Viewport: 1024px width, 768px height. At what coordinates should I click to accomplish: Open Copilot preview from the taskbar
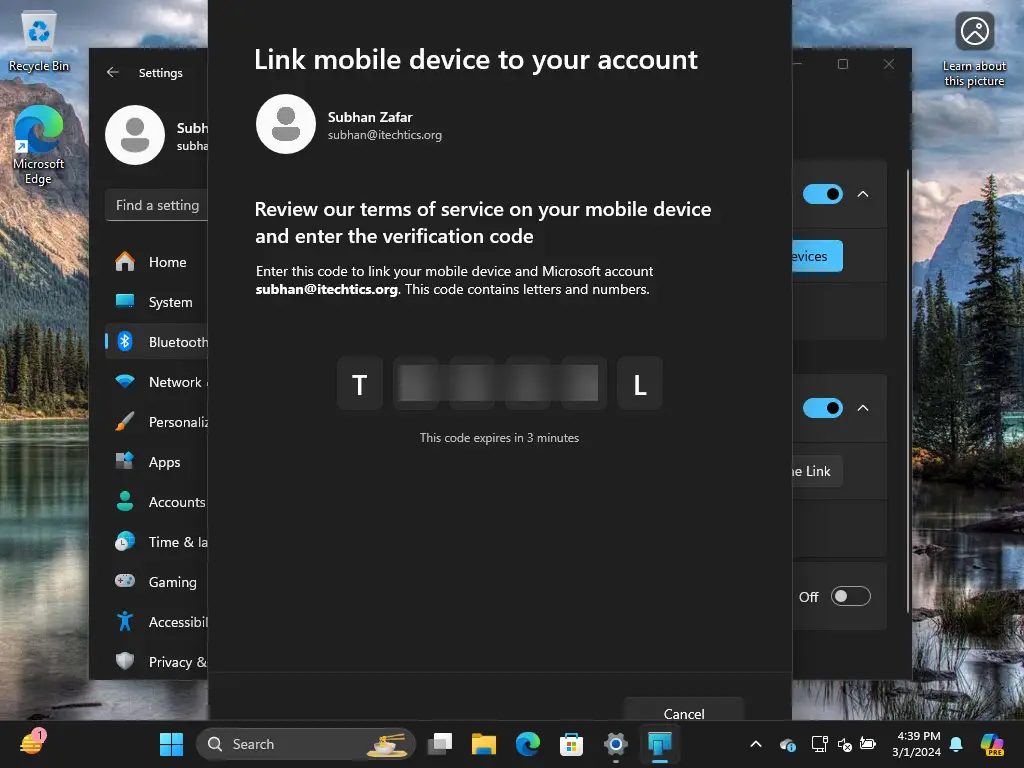(992, 744)
